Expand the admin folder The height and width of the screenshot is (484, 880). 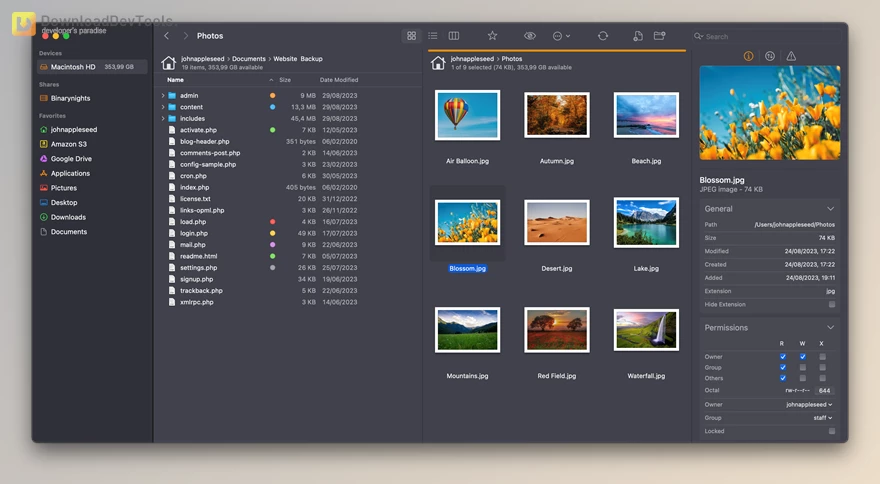(x=162, y=96)
